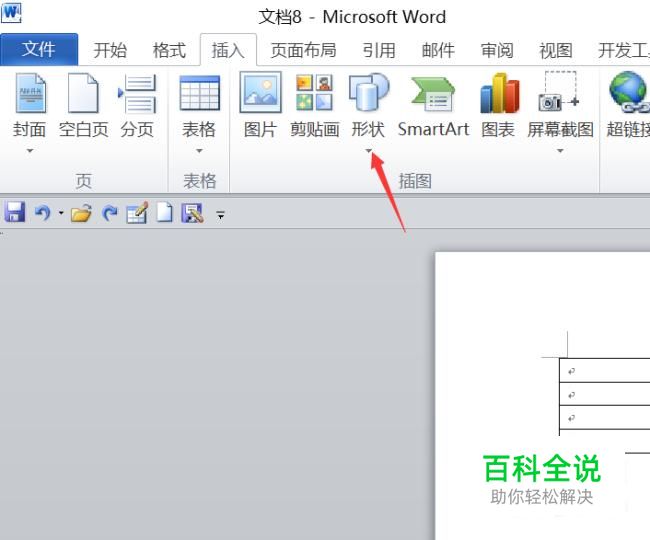Switch to Review (审阅) tab
This screenshot has width=650, height=540.
[497, 50]
